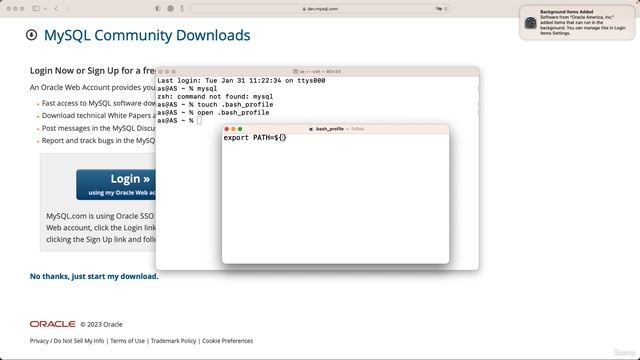Click 'zsh: command not found: mysql' in Terminal
Viewport: 640px width, 360px height.
pos(215,97)
